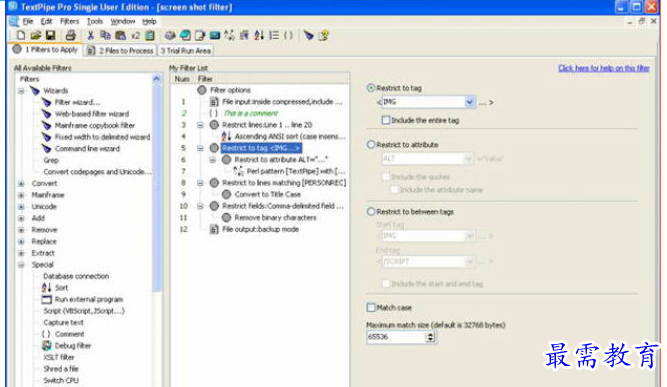Screen dimensions: 667x387
Task: Select the Restrict to tag radio button
Action: point(371,88)
